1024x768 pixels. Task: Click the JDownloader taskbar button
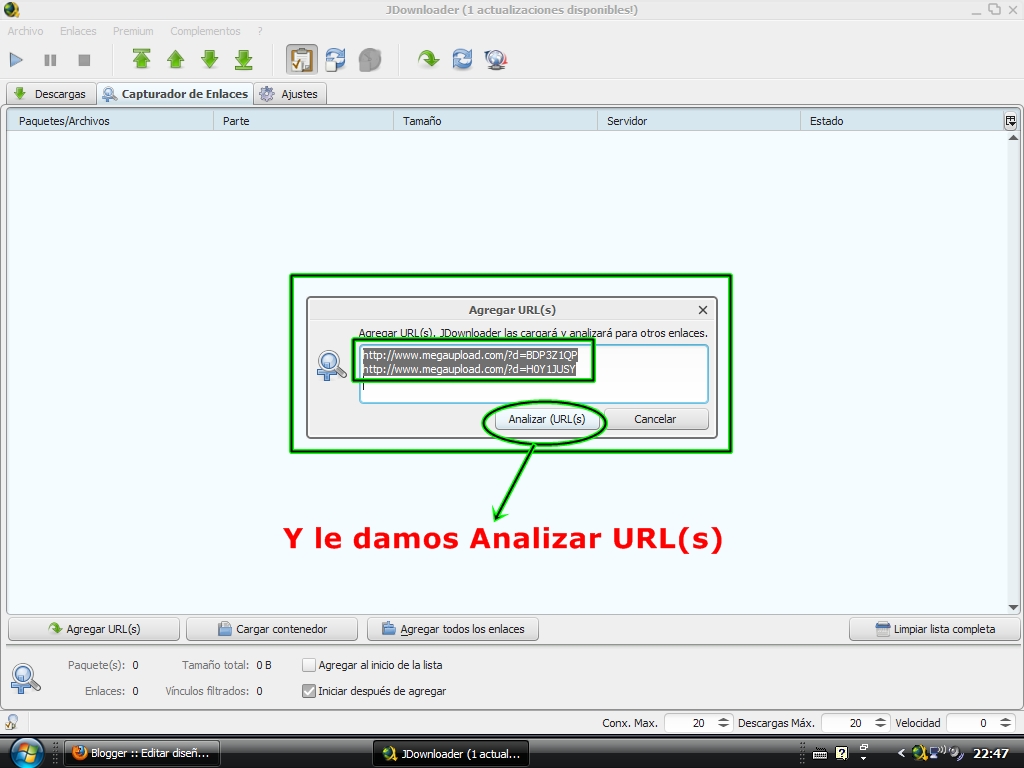pyautogui.click(x=451, y=753)
